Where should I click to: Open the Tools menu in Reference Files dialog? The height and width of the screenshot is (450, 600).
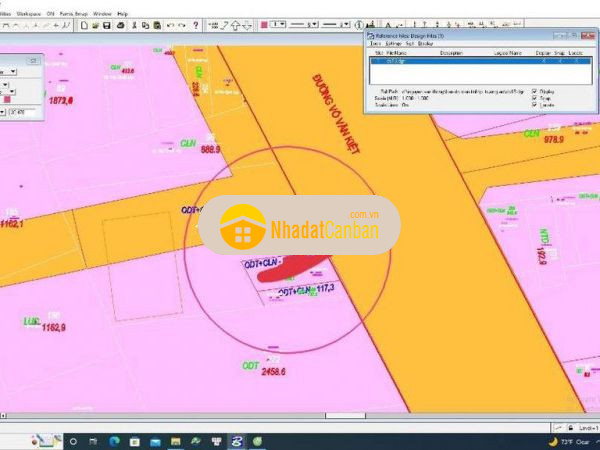coord(375,44)
